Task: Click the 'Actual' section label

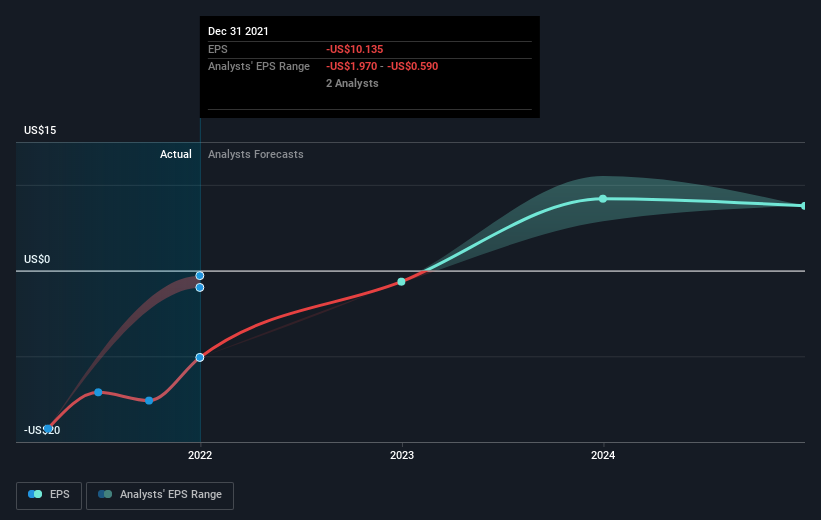Action: (x=175, y=154)
